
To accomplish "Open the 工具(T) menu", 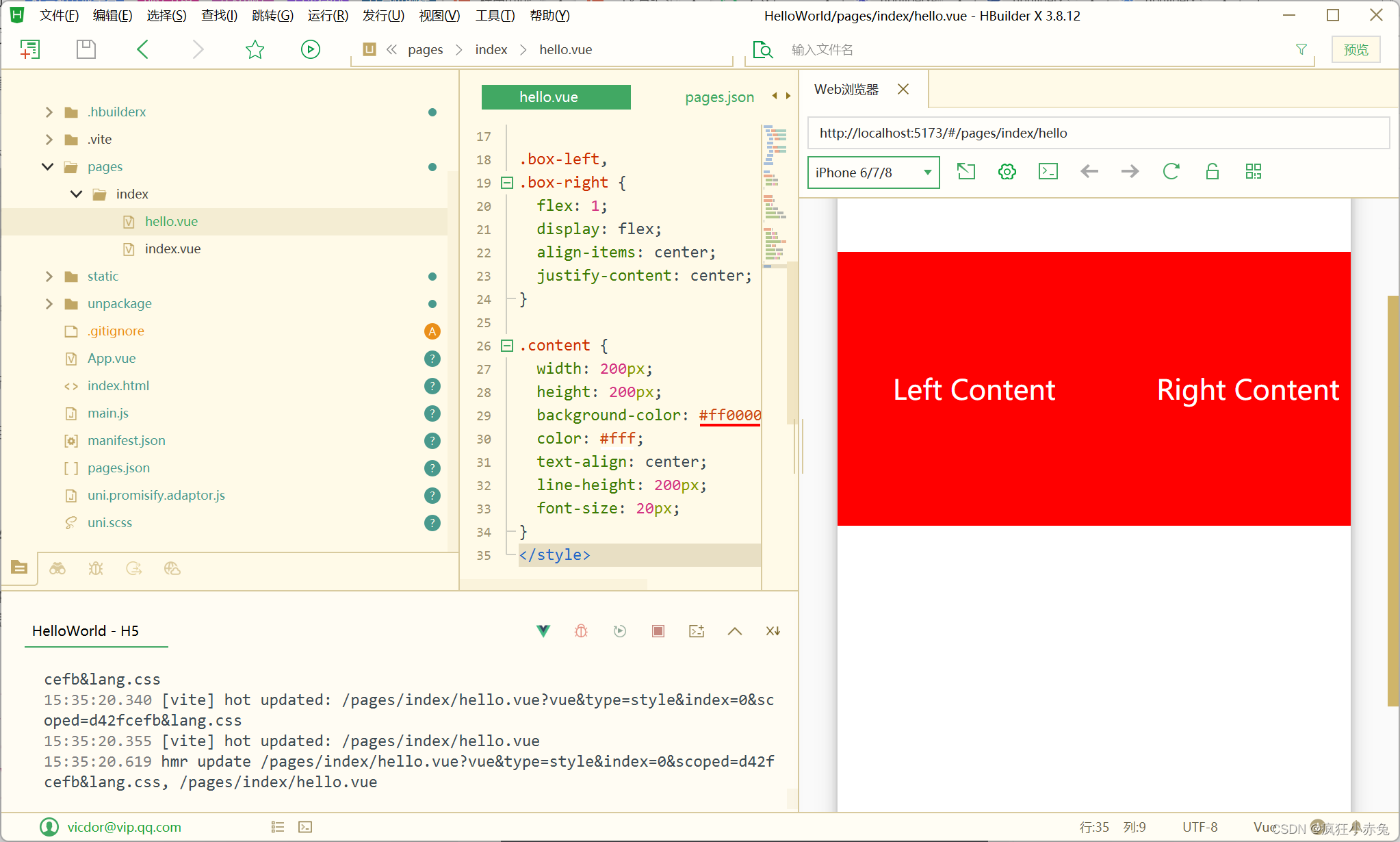I will tap(495, 15).
